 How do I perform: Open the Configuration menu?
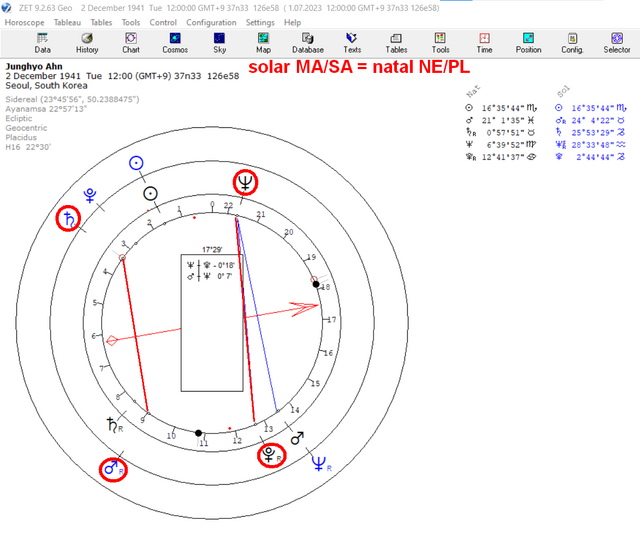(x=211, y=22)
